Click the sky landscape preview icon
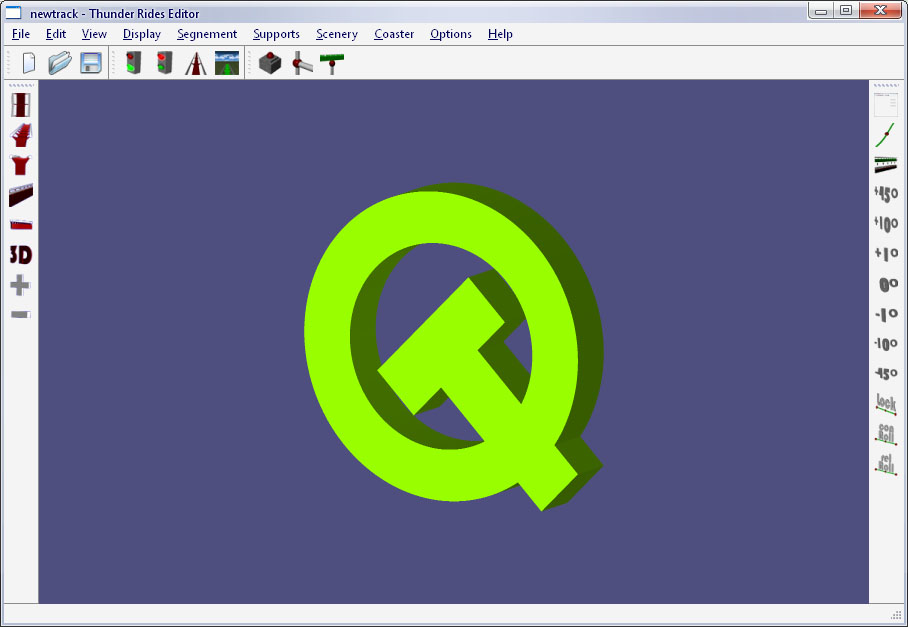 [x=227, y=63]
